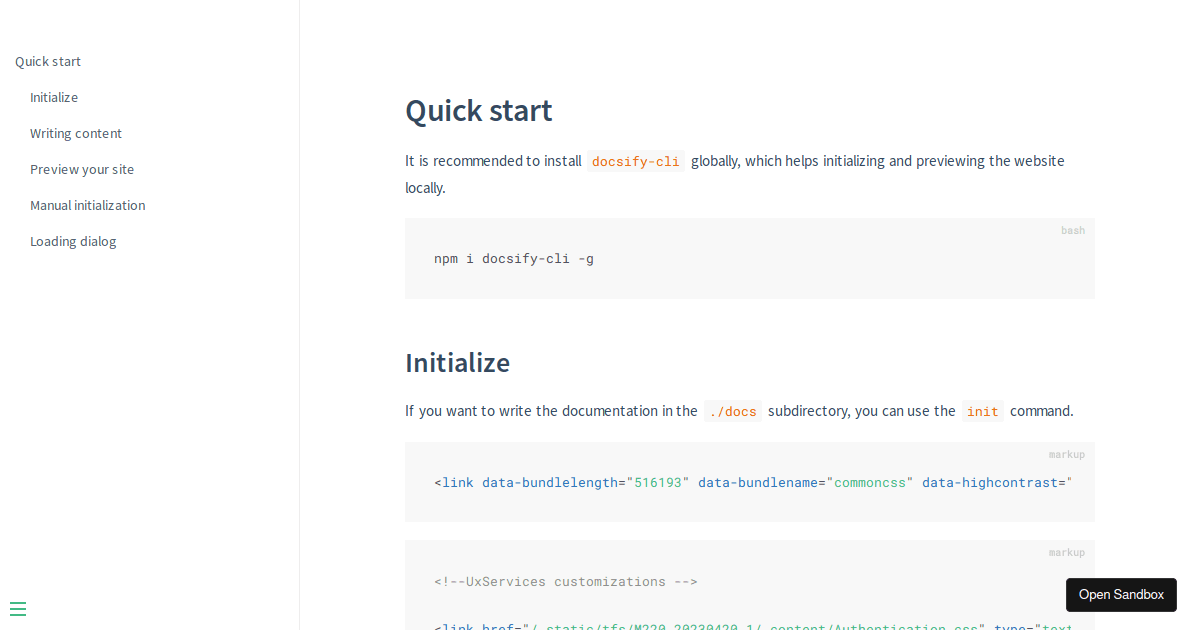Select the init inline code snippet
Image resolution: width=1200 pixels, height=630 pixels.
coord(982,410)
